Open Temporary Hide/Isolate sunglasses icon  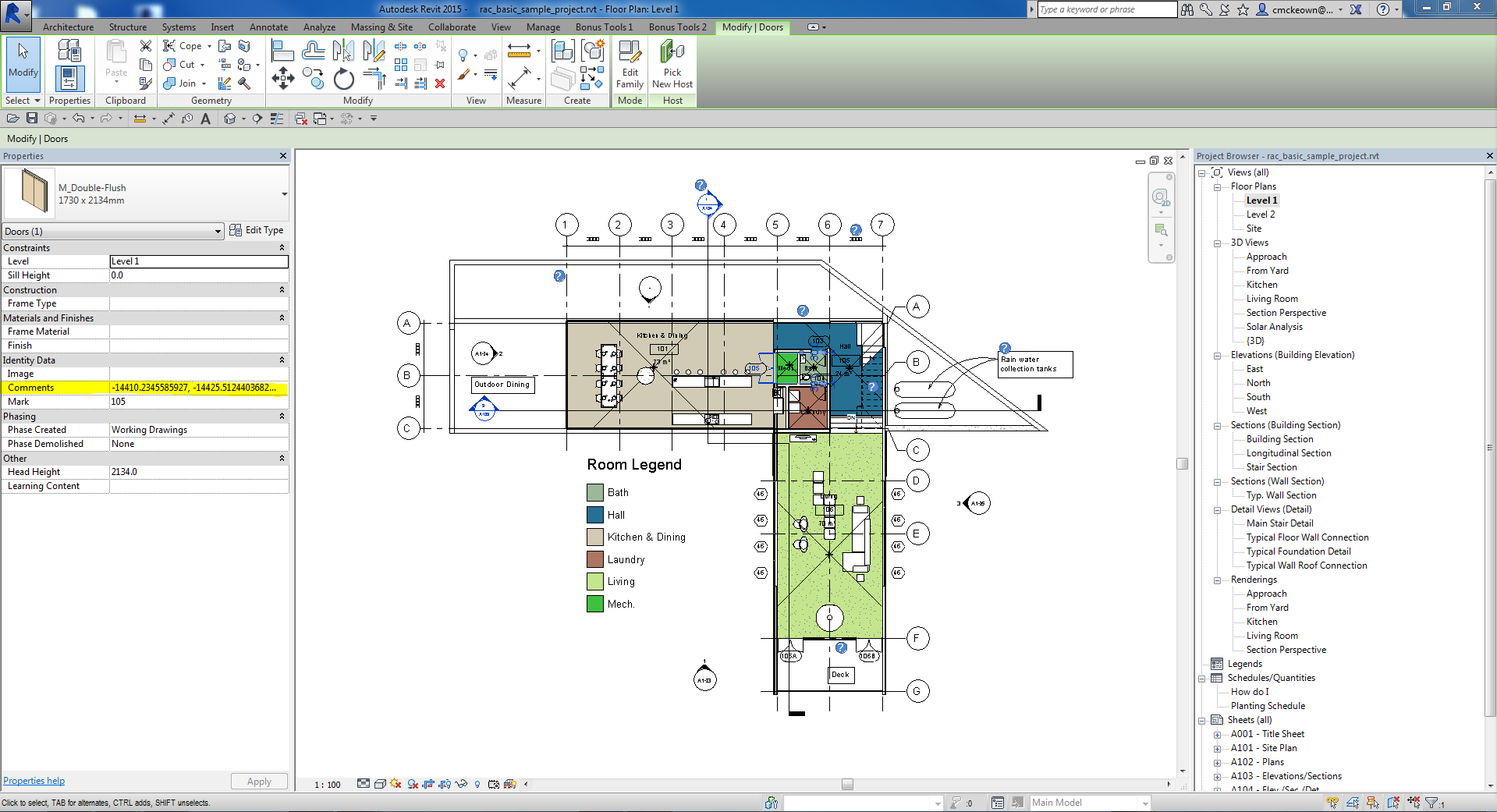(x=462, y=785)
